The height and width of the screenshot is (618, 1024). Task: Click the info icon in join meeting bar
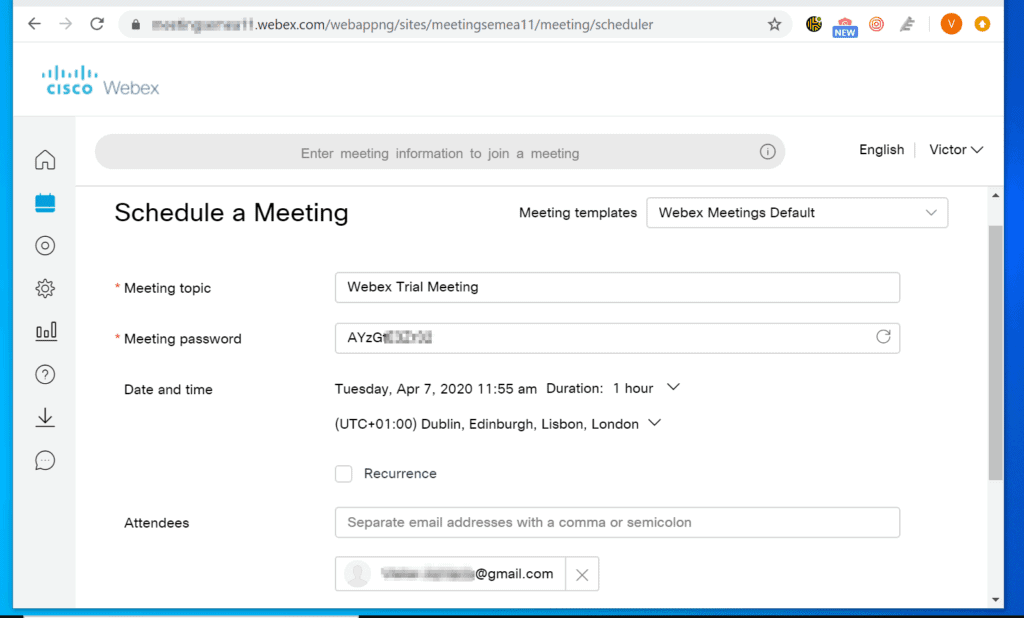[767, 152]
